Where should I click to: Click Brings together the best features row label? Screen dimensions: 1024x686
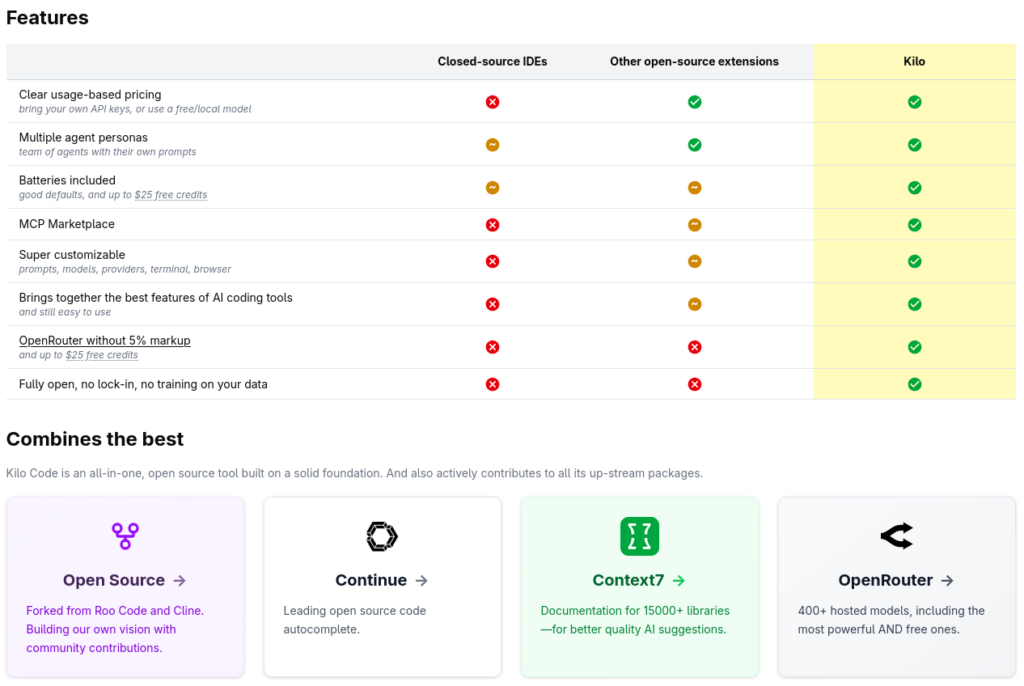coord(155,298)
